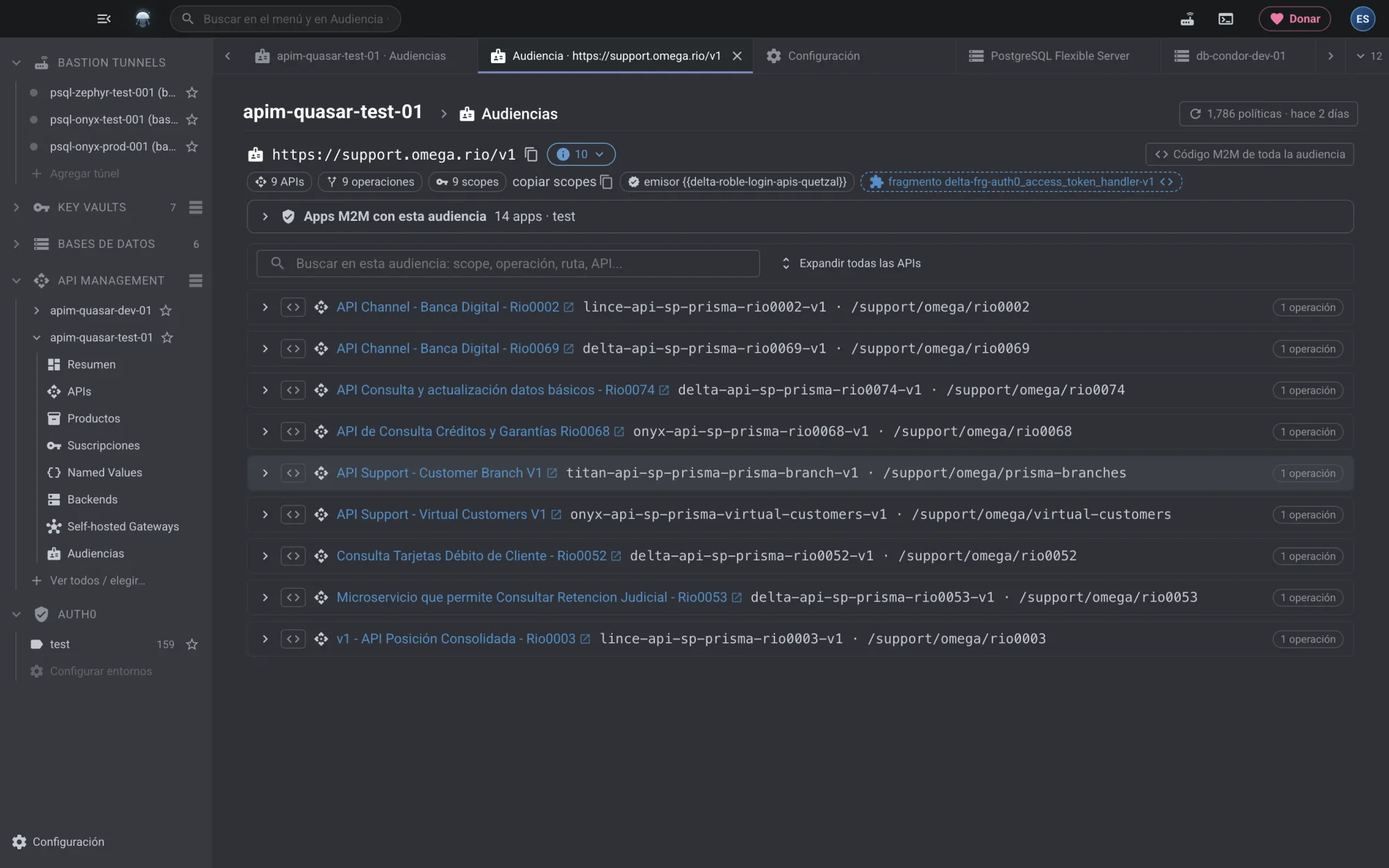Show code for API Support Virtual Customers V1

(x=293, y=515)
